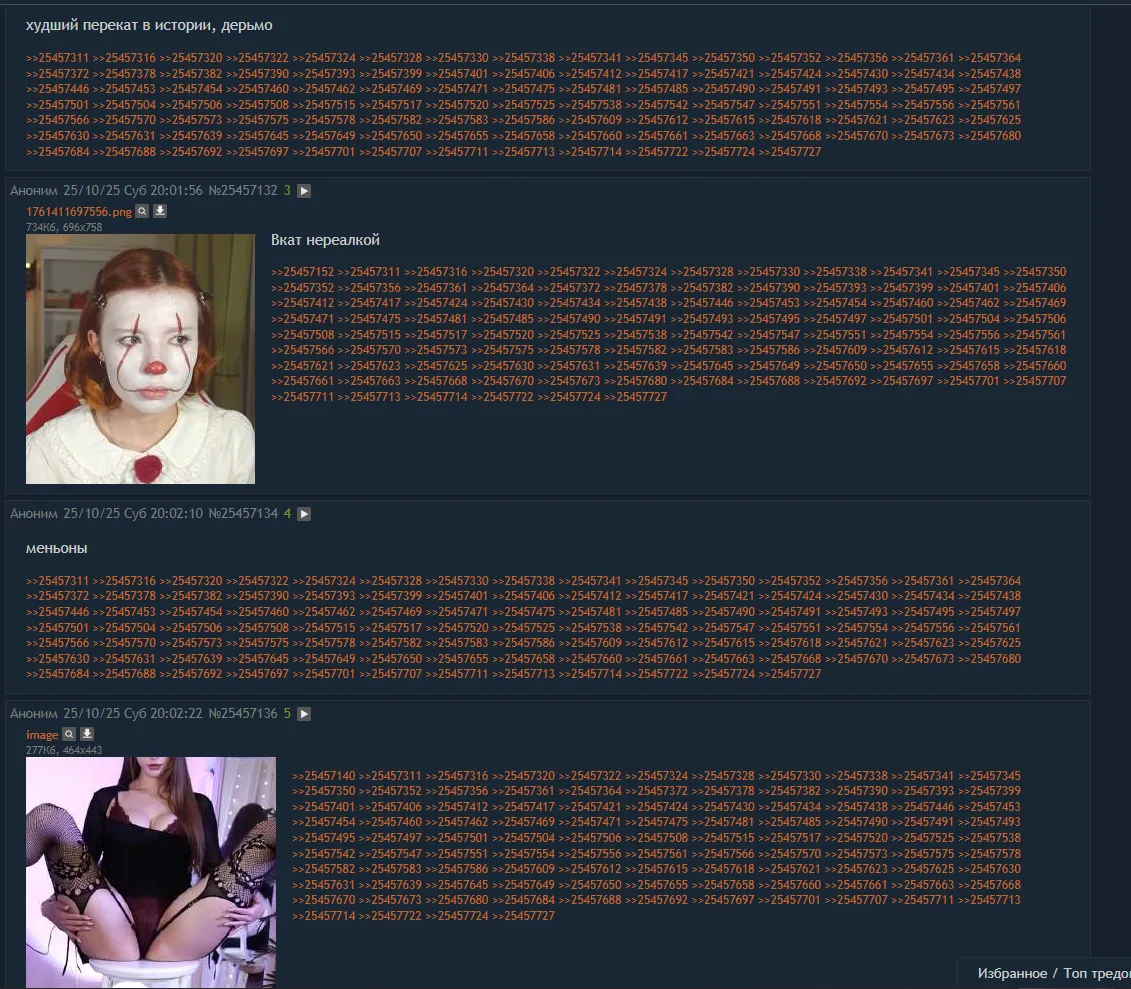Open the "image" file name link

click(x=42, y=735)
